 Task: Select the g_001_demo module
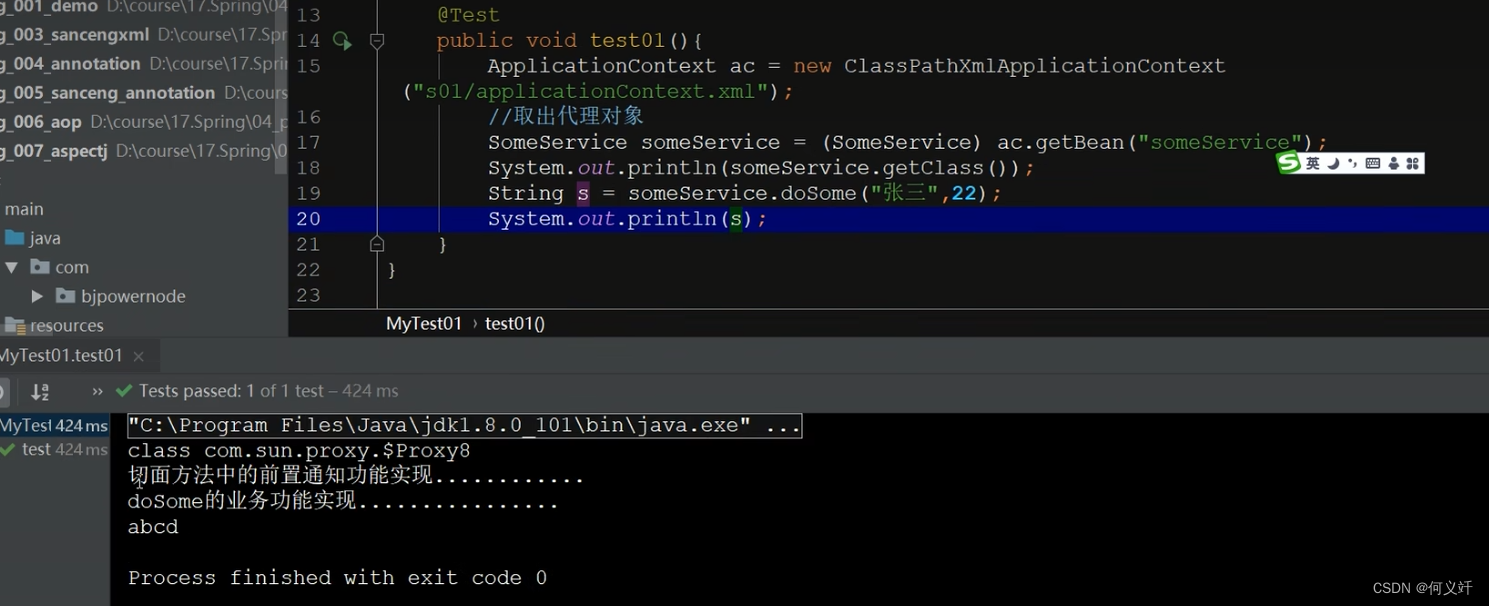coord(49,7)
